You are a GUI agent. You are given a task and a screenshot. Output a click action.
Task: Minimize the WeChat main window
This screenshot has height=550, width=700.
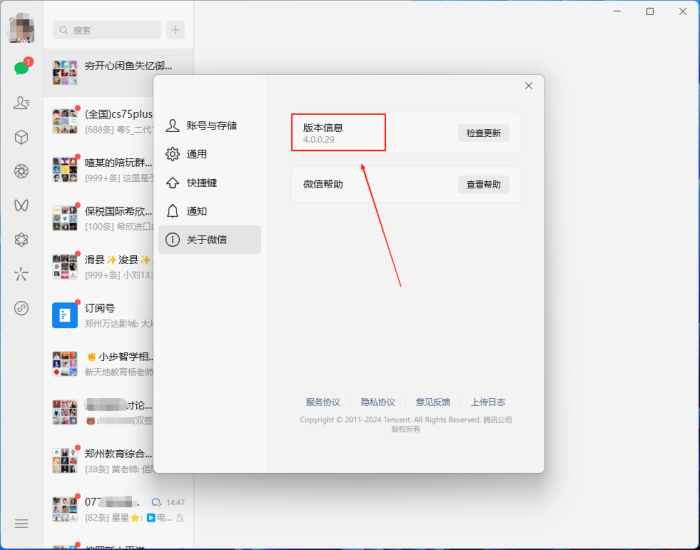coord(617,12)
